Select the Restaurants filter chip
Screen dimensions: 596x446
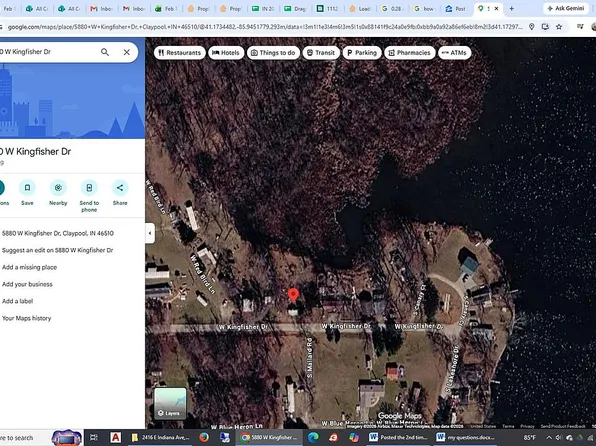tap(180, 53)
